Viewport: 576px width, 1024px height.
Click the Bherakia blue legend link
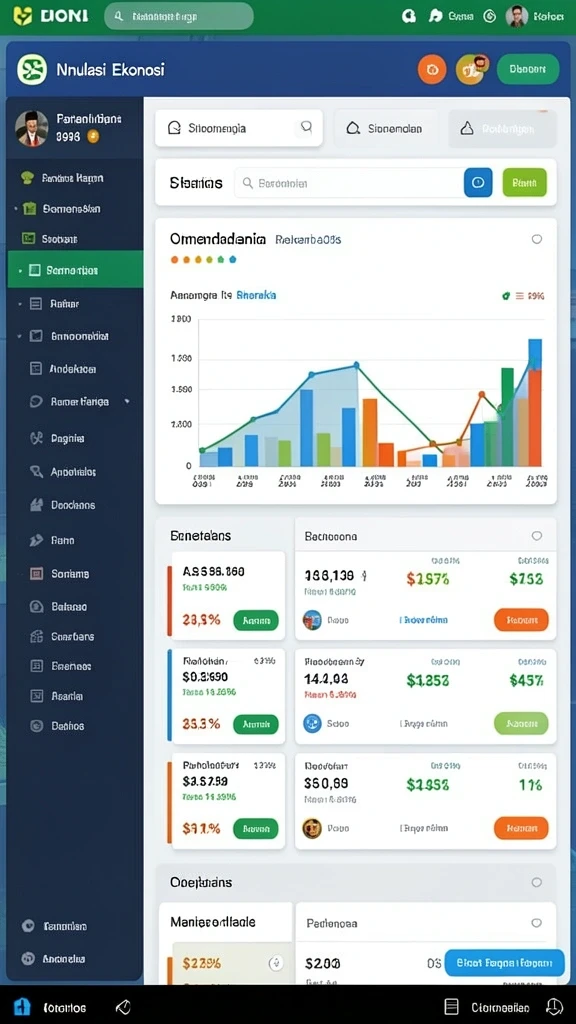[256, 295]
